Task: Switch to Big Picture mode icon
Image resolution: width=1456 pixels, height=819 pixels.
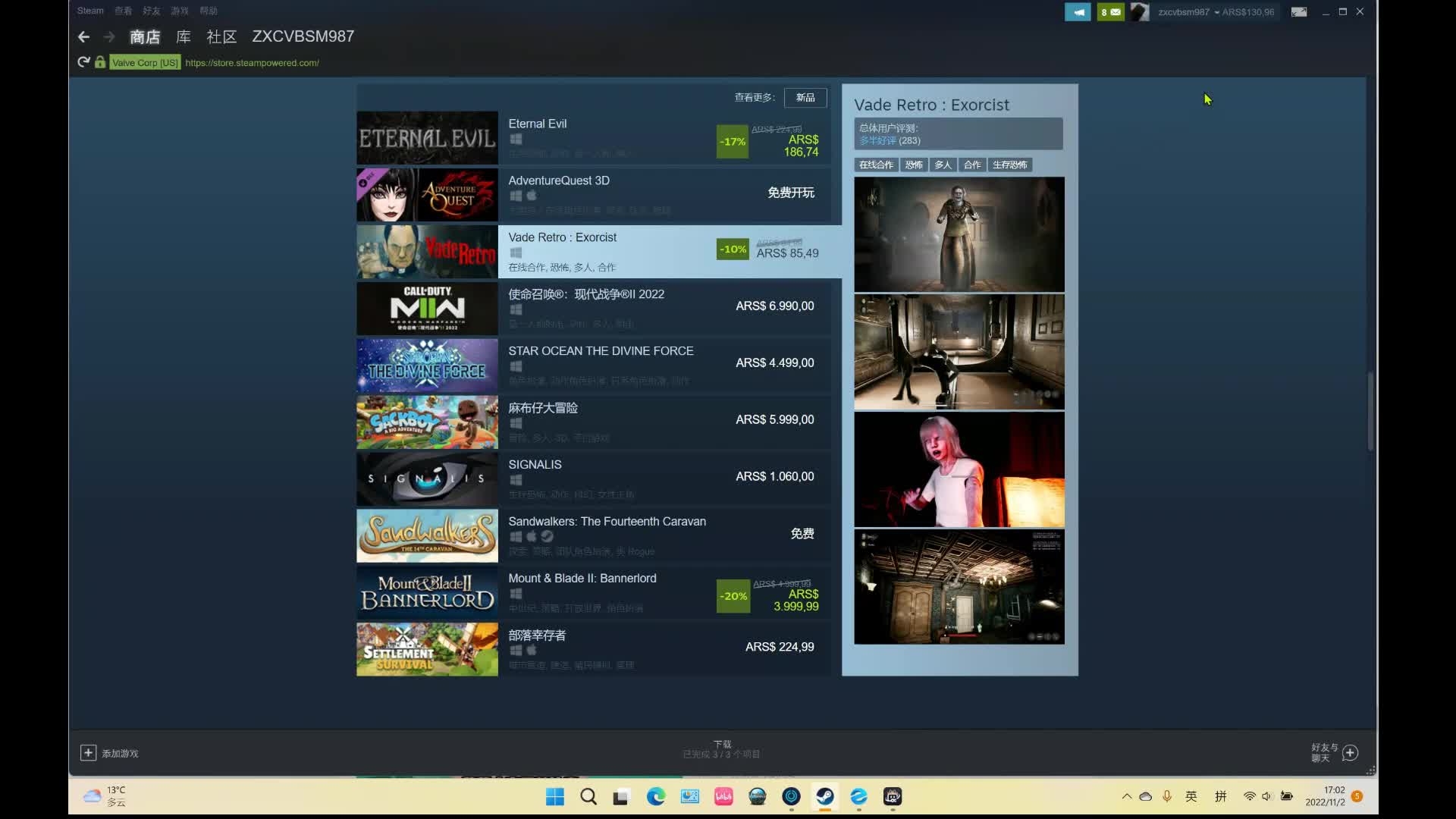Action: point(1299,11)
